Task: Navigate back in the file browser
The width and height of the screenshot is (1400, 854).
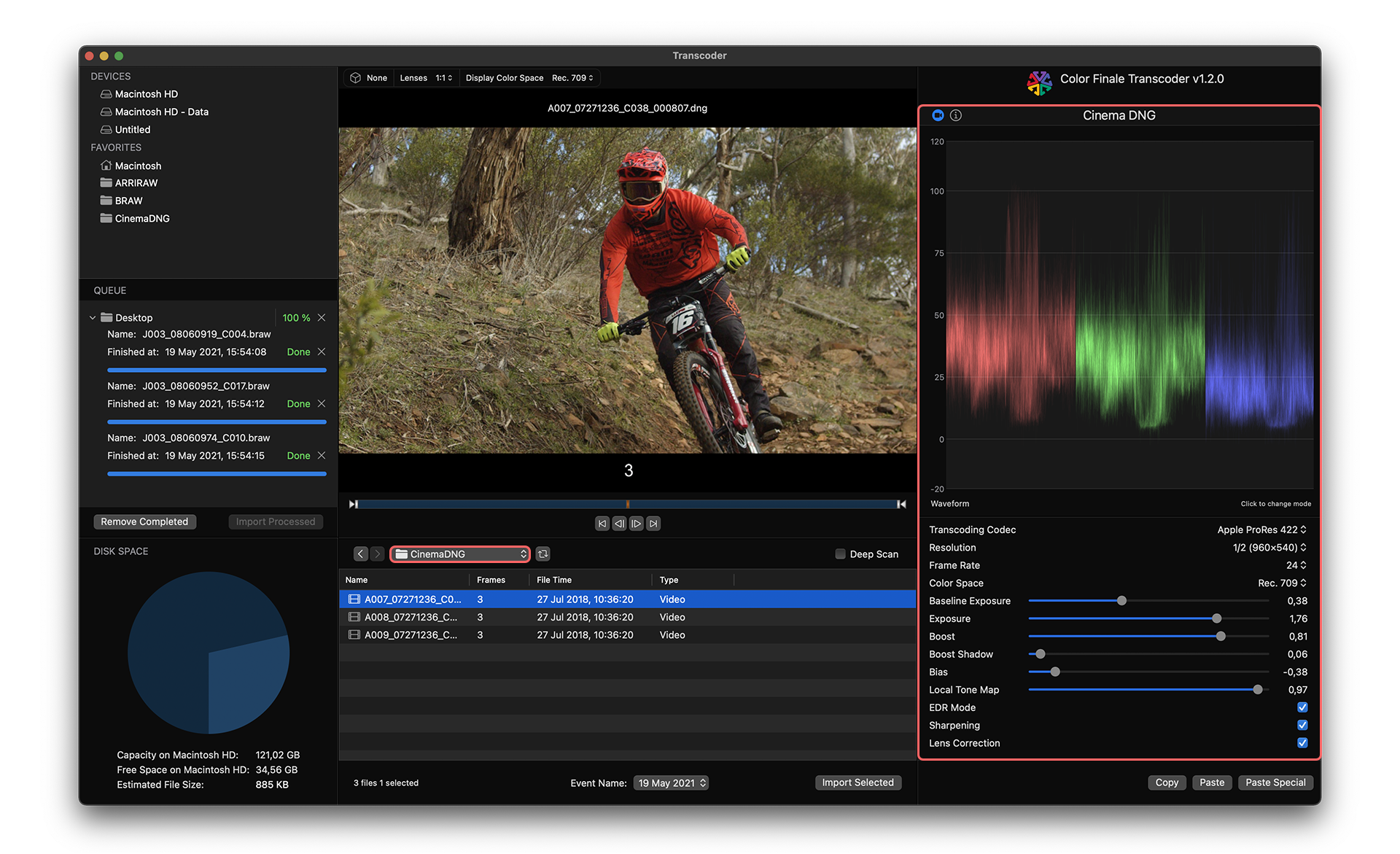Action: point(360,554)
